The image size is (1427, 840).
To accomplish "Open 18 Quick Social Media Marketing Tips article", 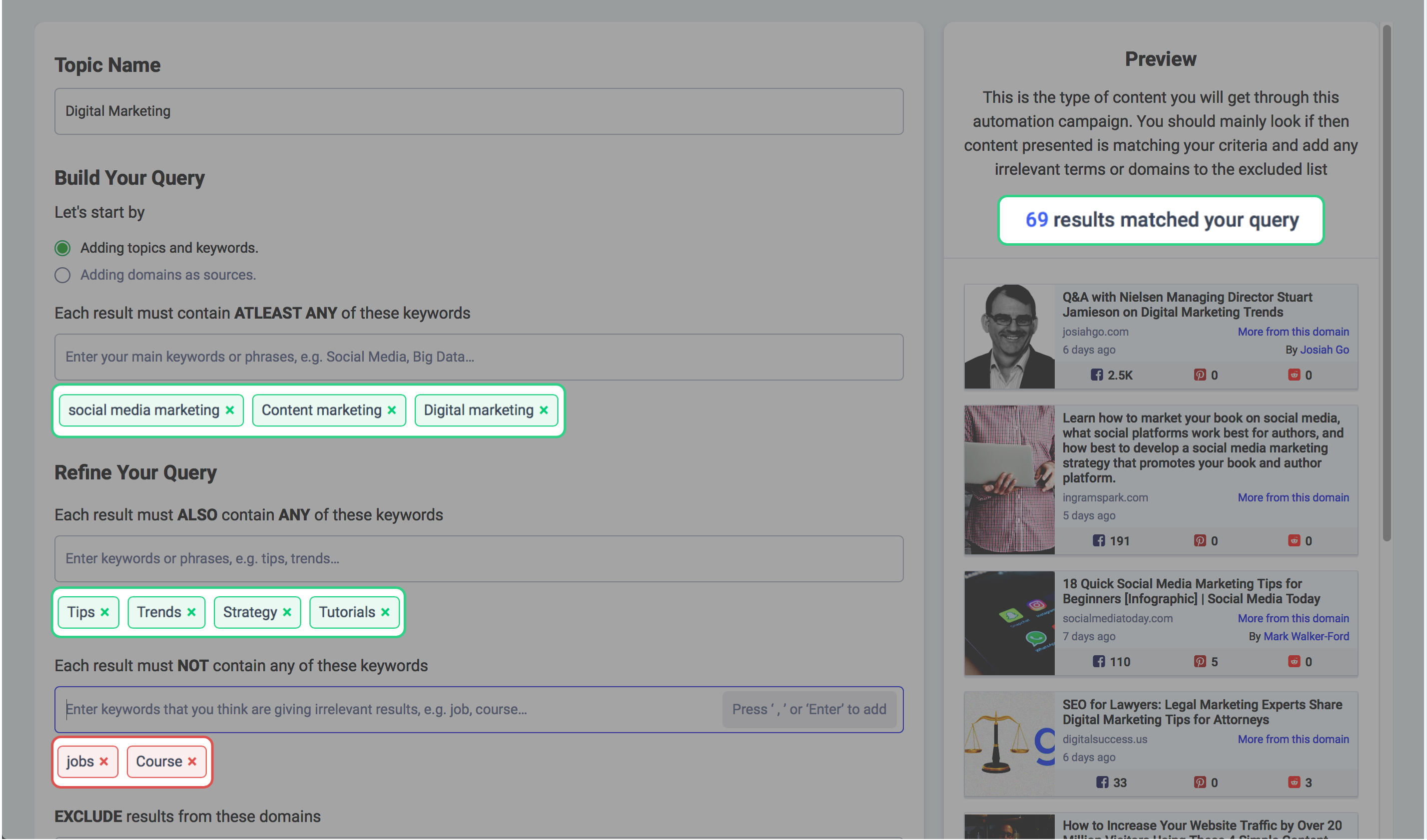I will [x=1191, y=591].
